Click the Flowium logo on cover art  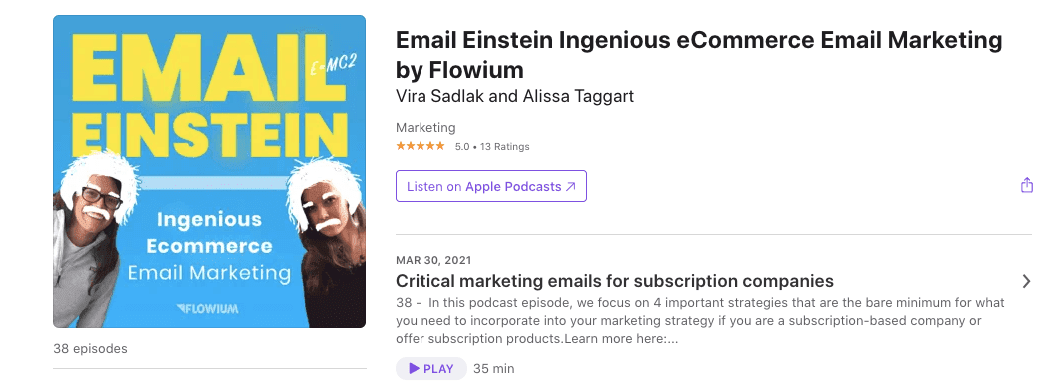point(208,308)
